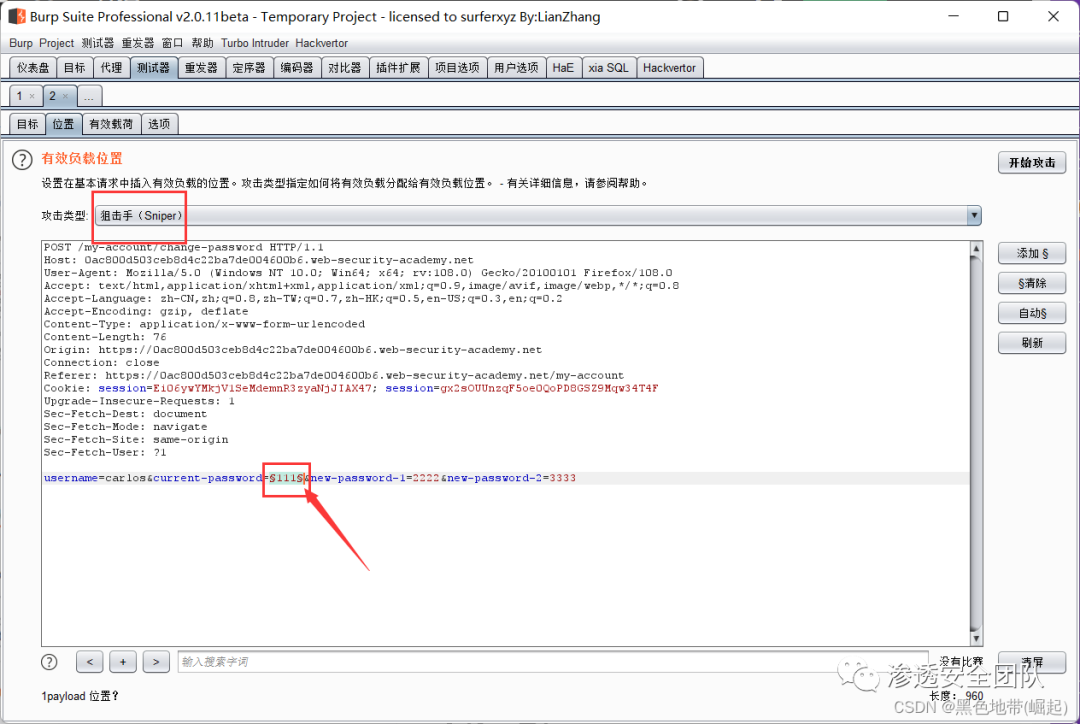Switch to the 项目选项 tab
This screenshot has height=724, width=1080.
point(457,68)
